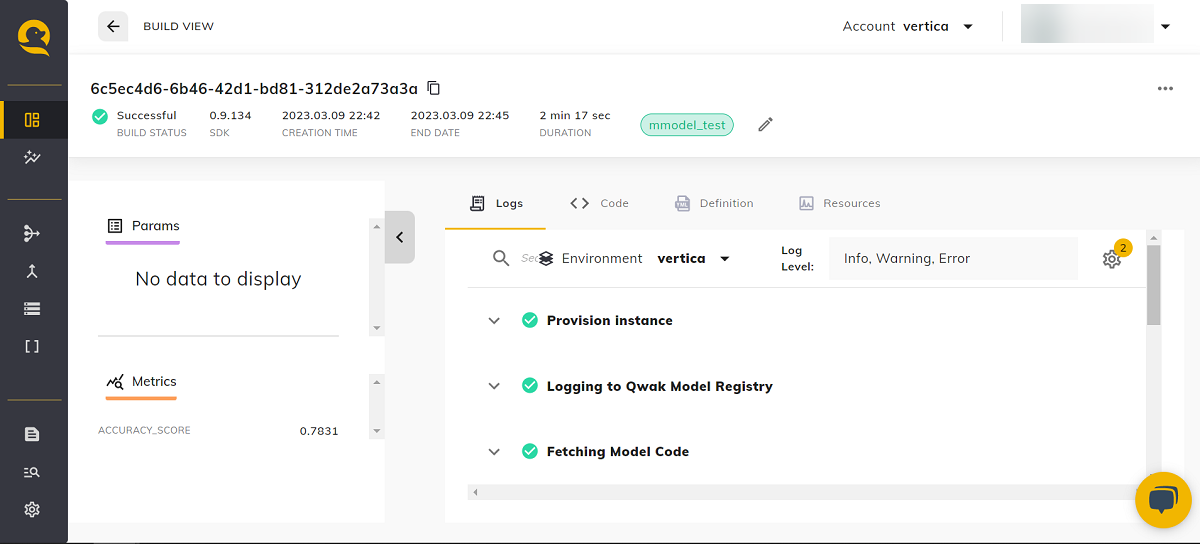
Task: Click the Metrics section header
Action: point(141,382)
